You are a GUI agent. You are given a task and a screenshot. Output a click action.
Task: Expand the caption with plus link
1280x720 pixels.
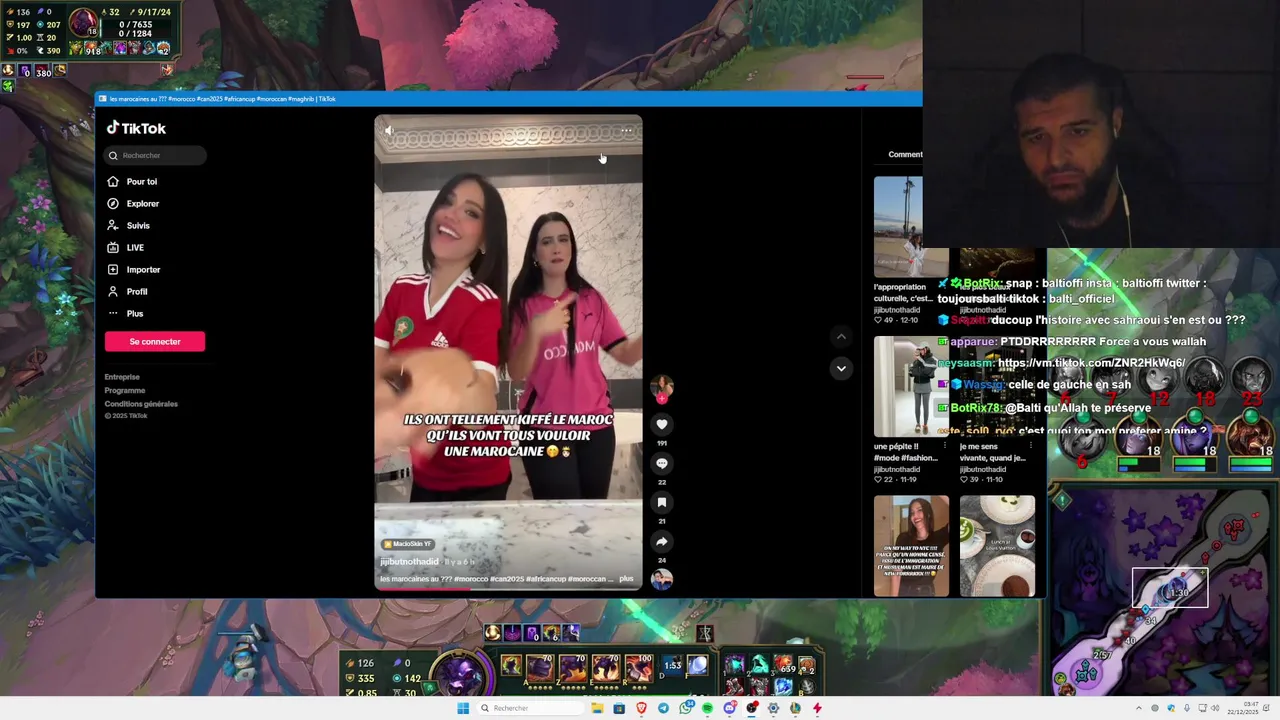pyautogui.click(x=626, y=579)
